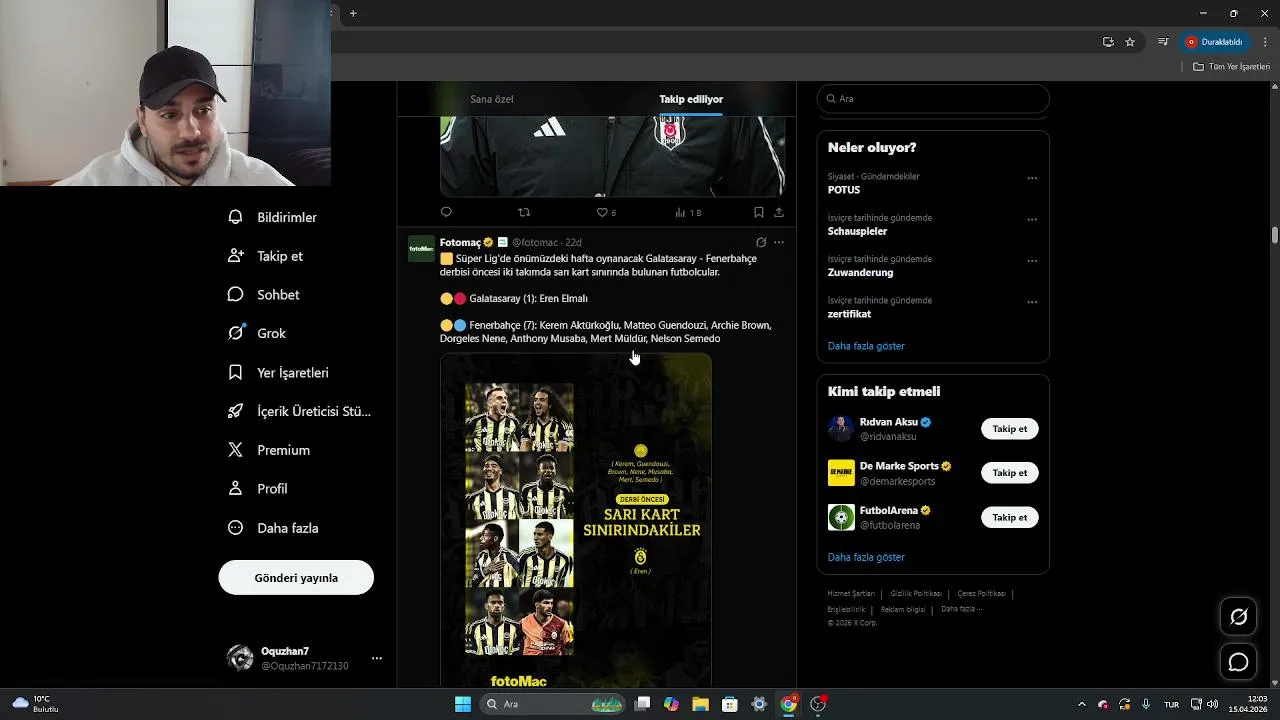Click the Fotomaç profile avatar
1280x720 pixels.
(x=421, y=249)
